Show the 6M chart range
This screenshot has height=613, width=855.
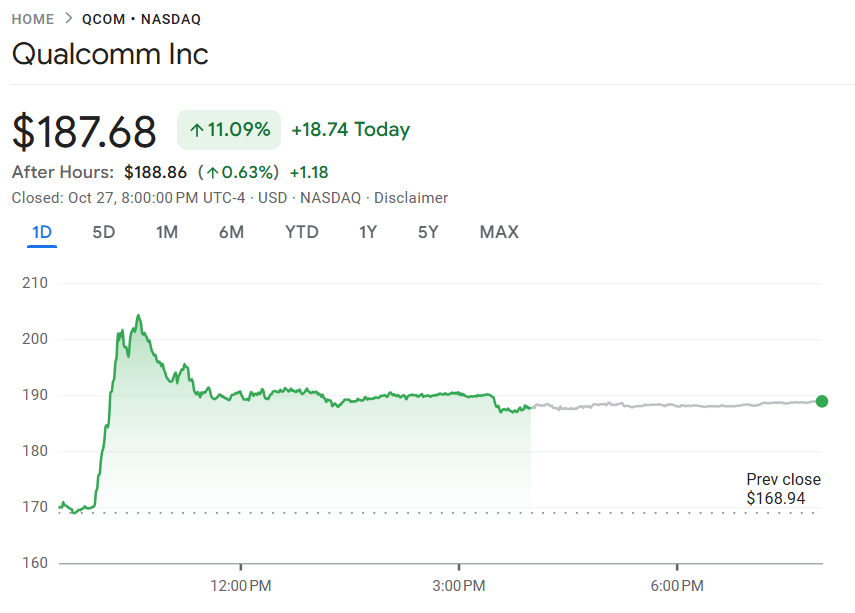(231, 232)
